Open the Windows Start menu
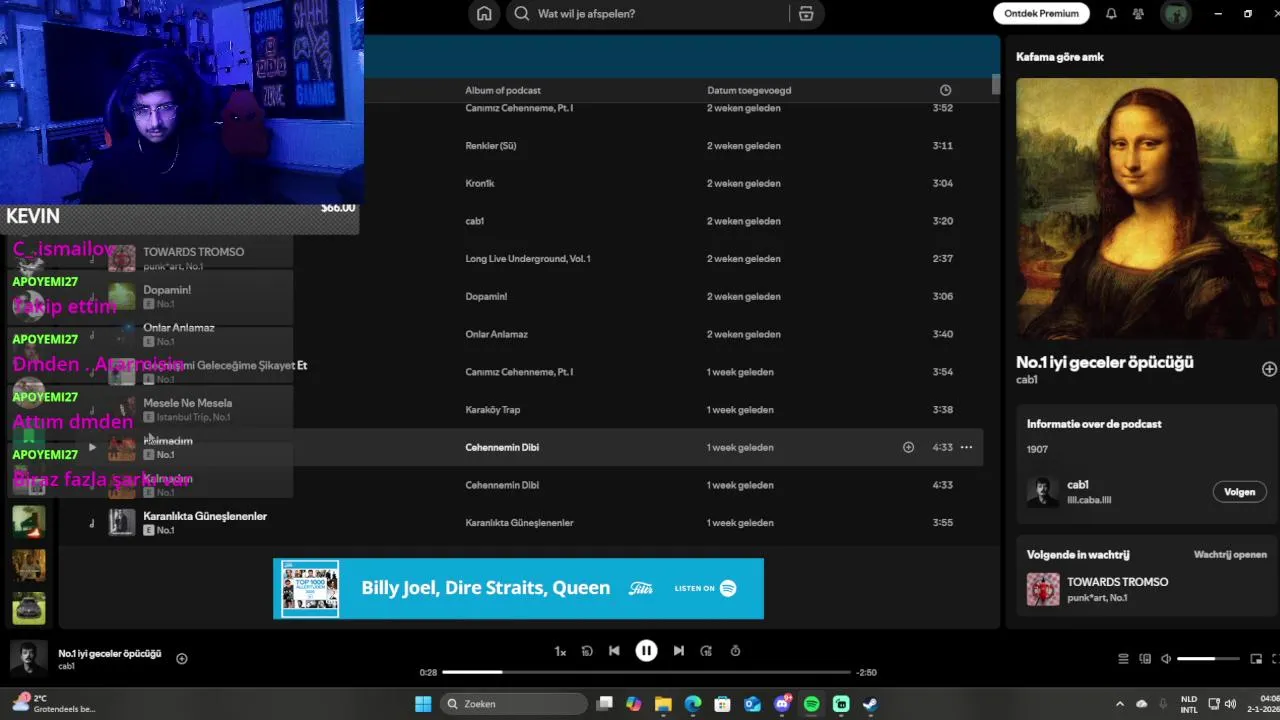Image resolution: width=1280 pixels, height=720 pixels. pyautogui.click(x=423, y=704)
